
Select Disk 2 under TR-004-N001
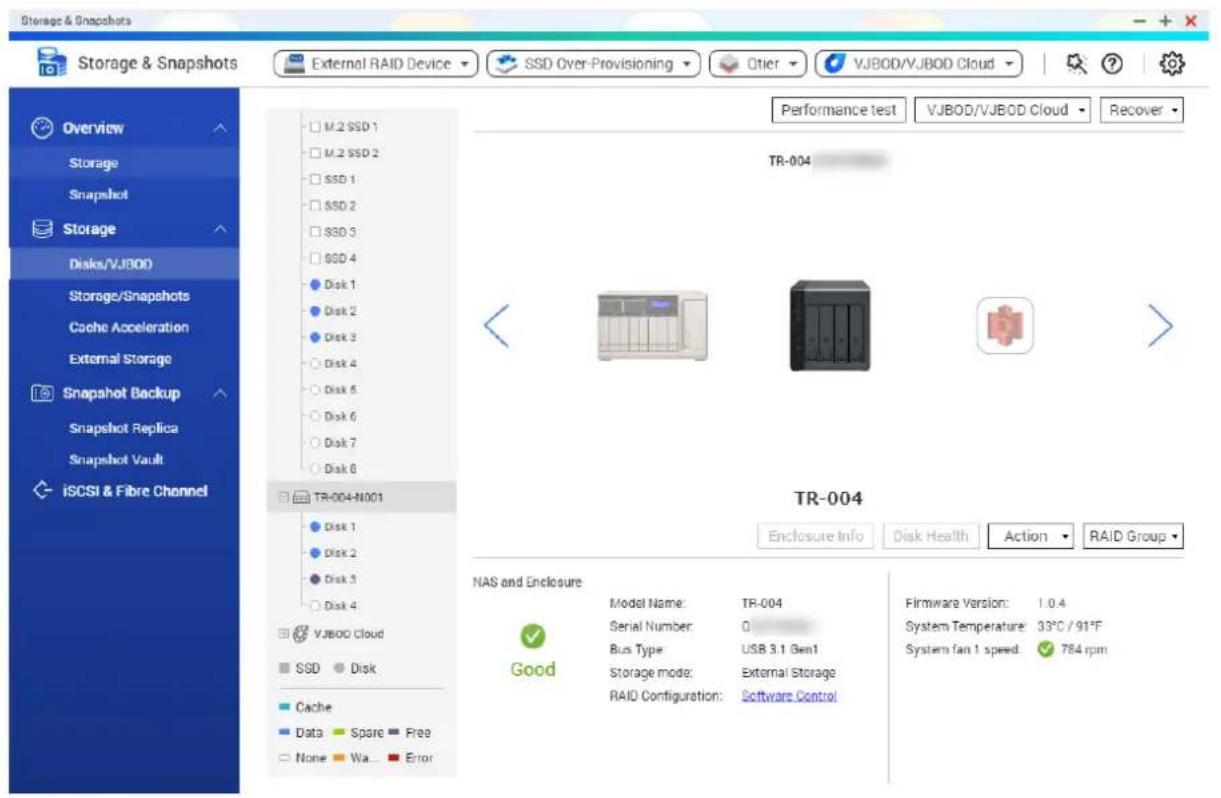[x=333, y=552]
